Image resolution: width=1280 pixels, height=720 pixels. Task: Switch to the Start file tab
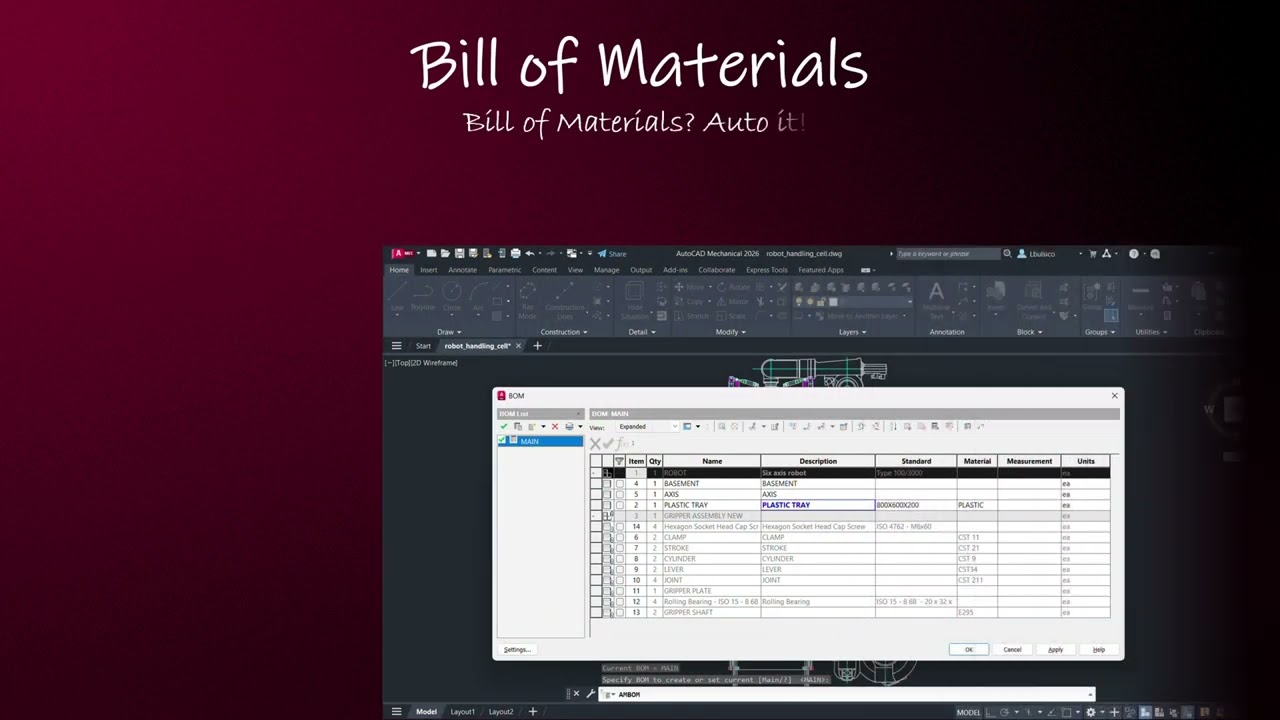(423, 346)
